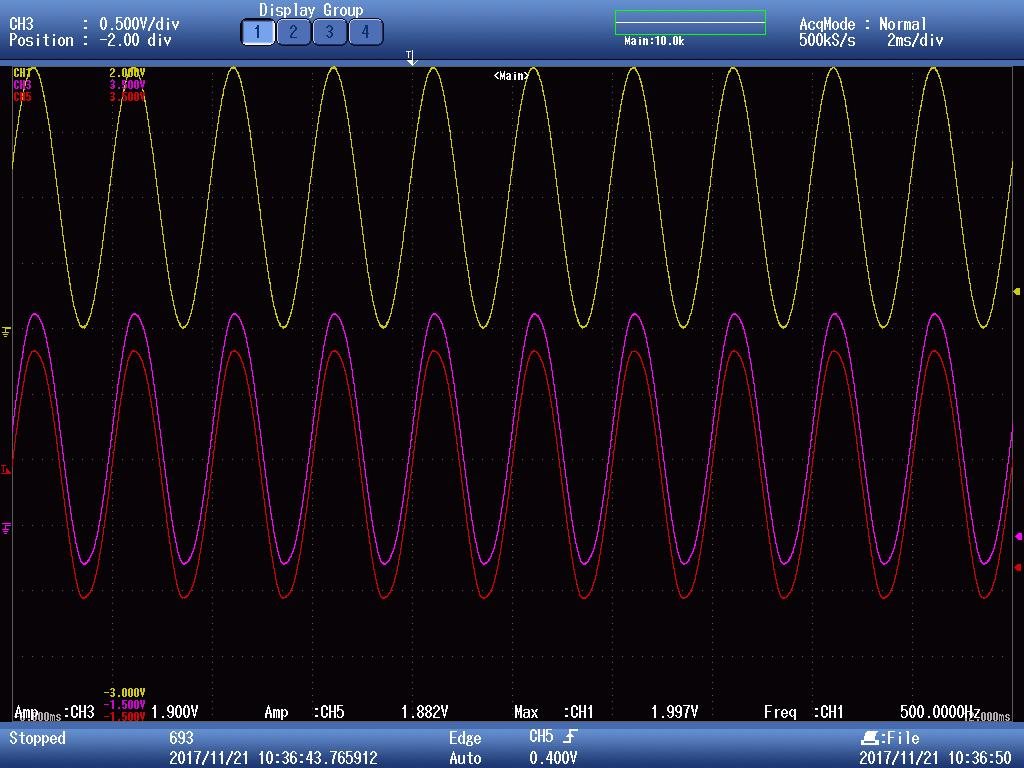Click the AcqMode : Normal label
This screenshot has height=768, width=1024.
(x=863, y=24)
